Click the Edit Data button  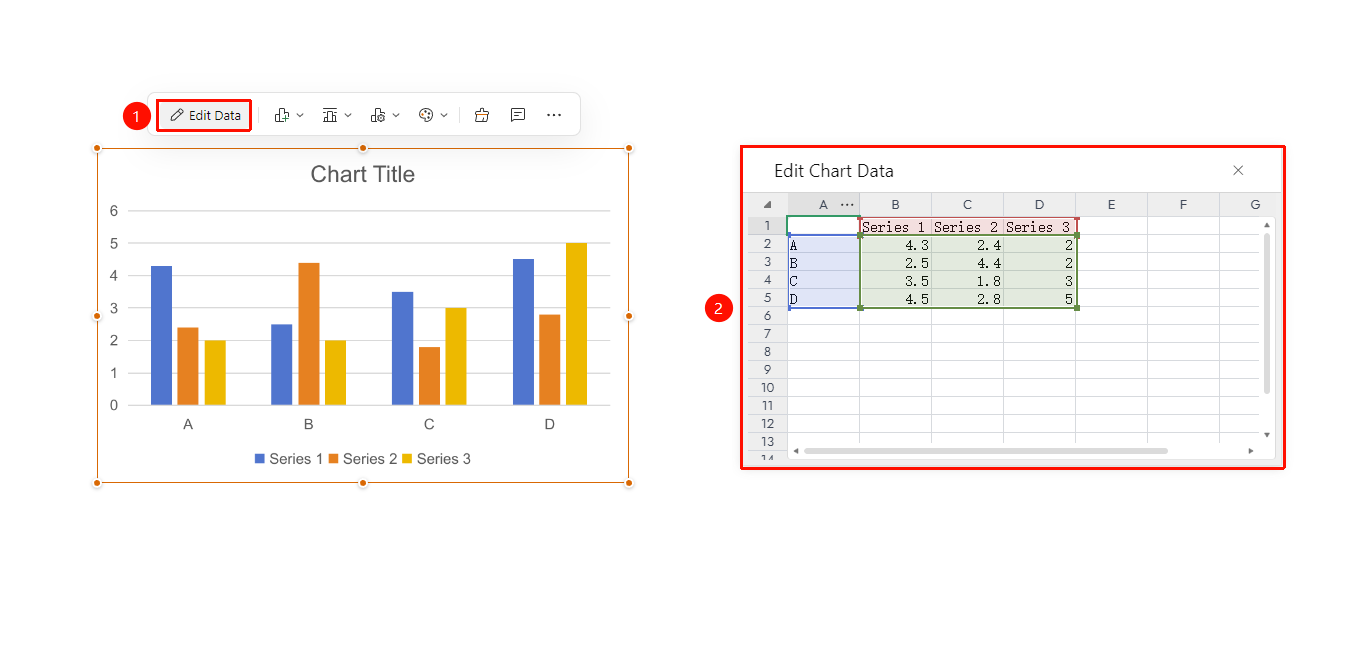[x=205, y=115]
